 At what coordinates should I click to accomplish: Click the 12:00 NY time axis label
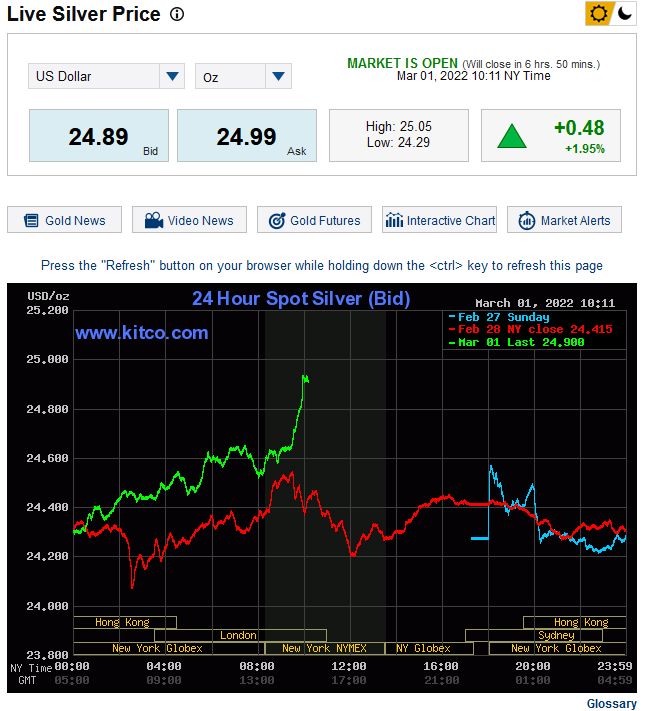[348, 666]
